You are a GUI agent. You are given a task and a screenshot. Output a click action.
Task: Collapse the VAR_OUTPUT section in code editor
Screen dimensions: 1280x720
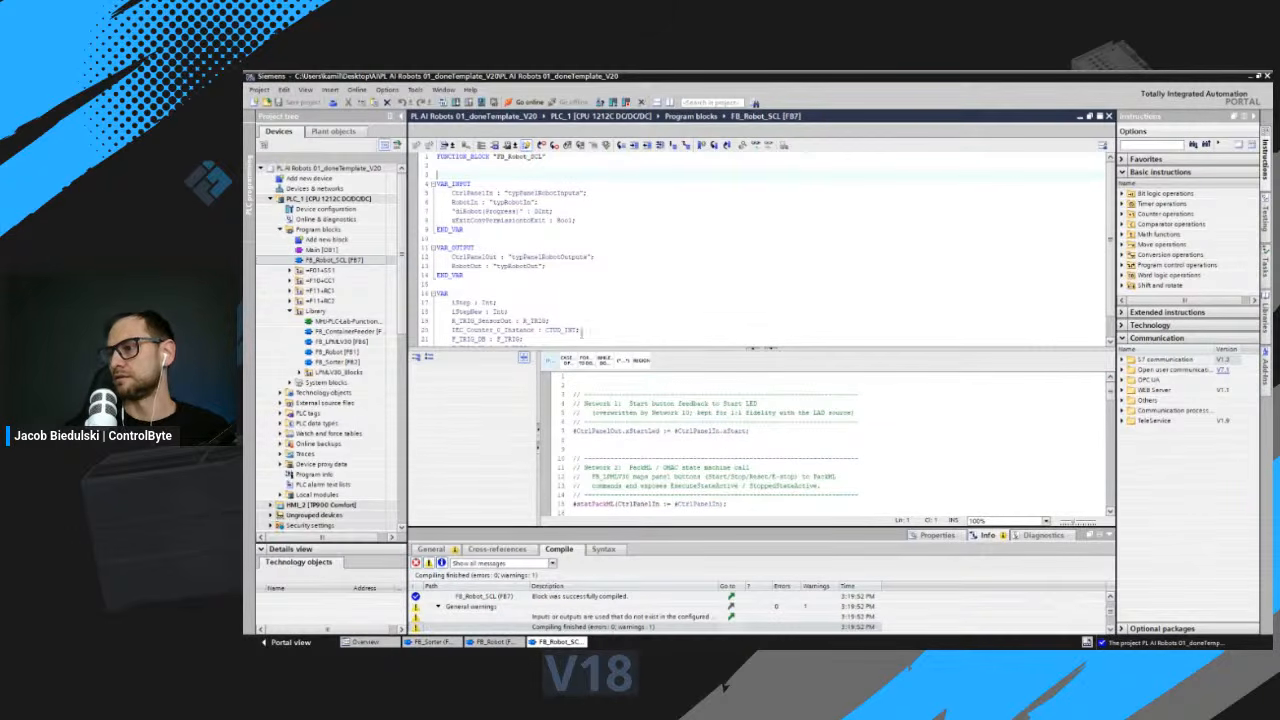pyautogui.click(x=433, y=247)
